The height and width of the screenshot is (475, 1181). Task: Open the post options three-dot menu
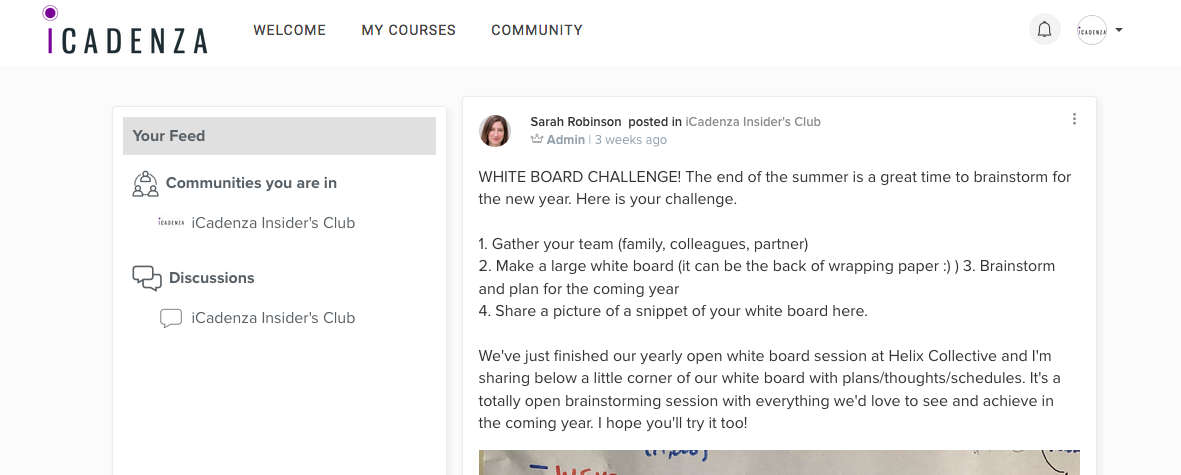point(1074,119)
